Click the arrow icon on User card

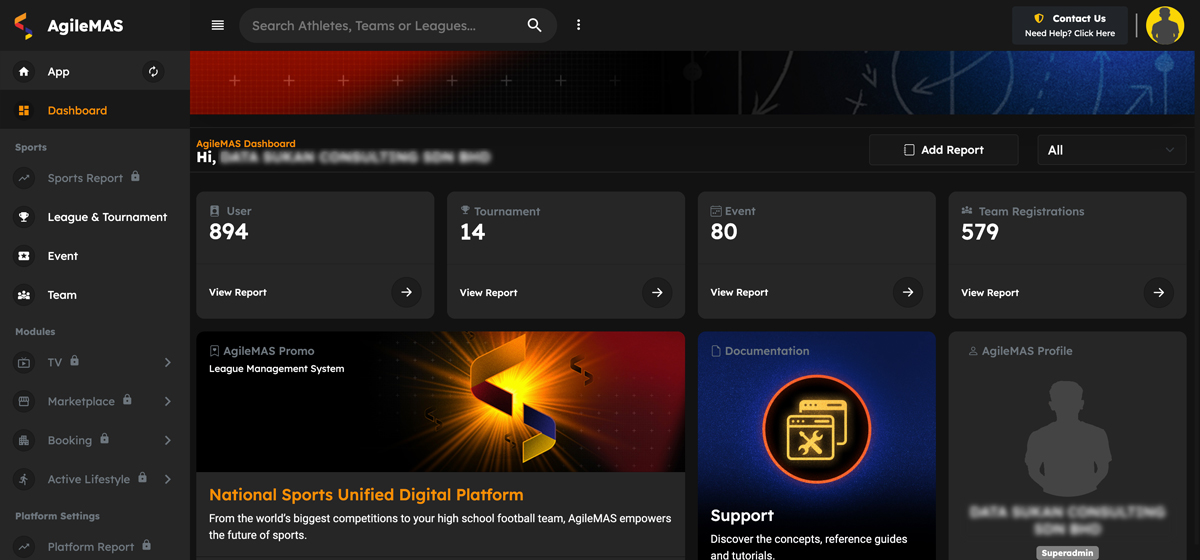point(406,293)
